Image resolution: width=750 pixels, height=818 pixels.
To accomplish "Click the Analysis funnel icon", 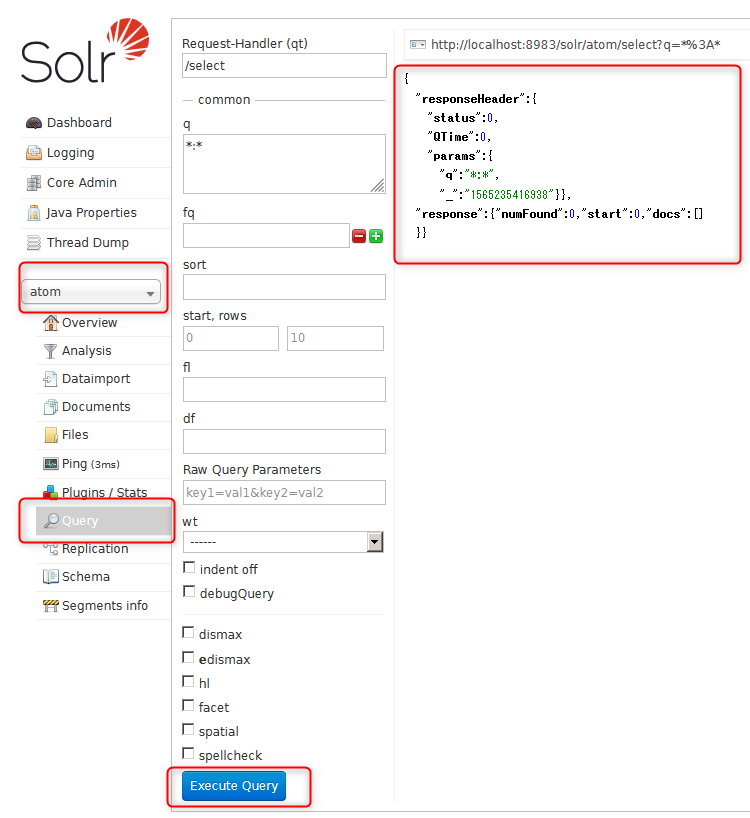I will click(x=51, y=351).
